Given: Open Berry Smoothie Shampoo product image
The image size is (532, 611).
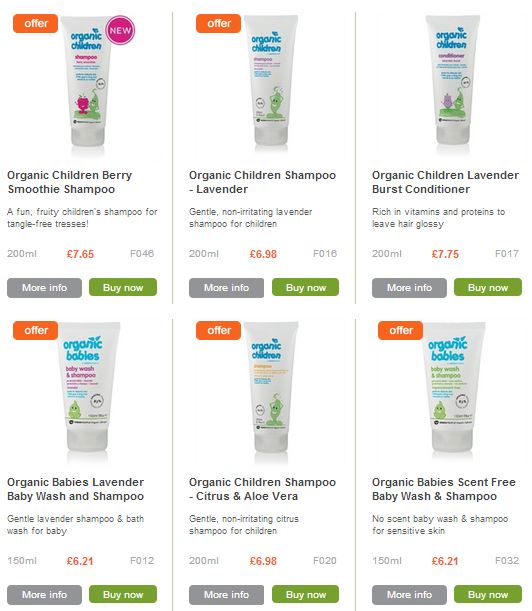Looking at the screenshot, I should pos(87,81).
